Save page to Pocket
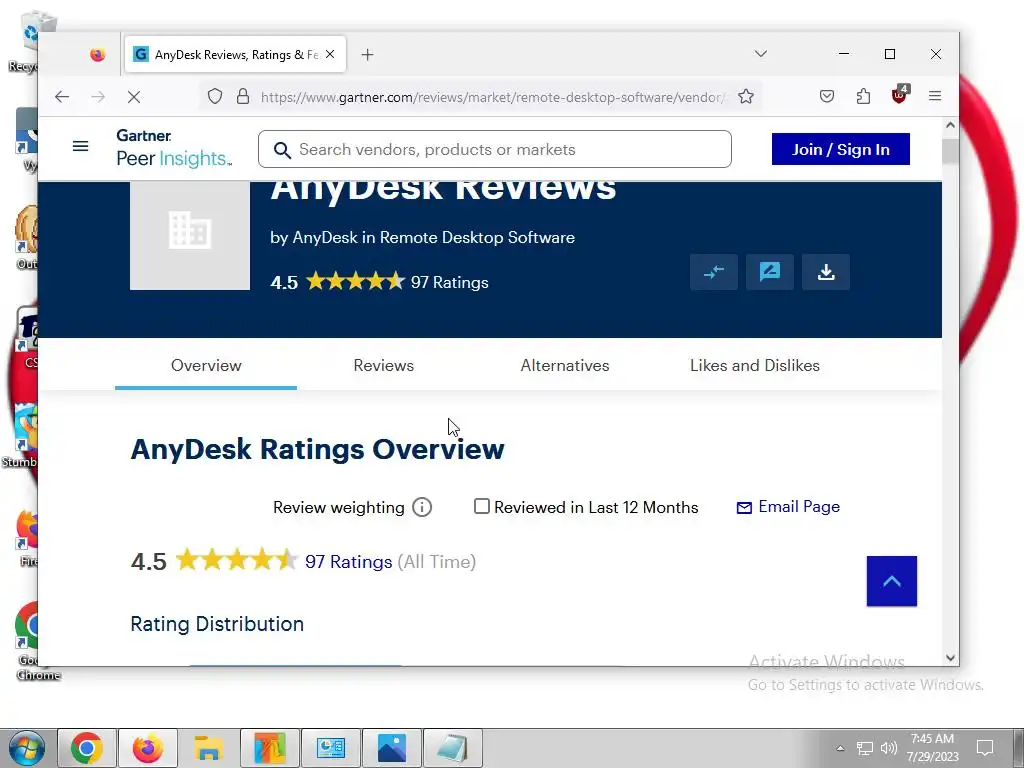Viewport: 1024px width, 768px height. tap(827, 97)
